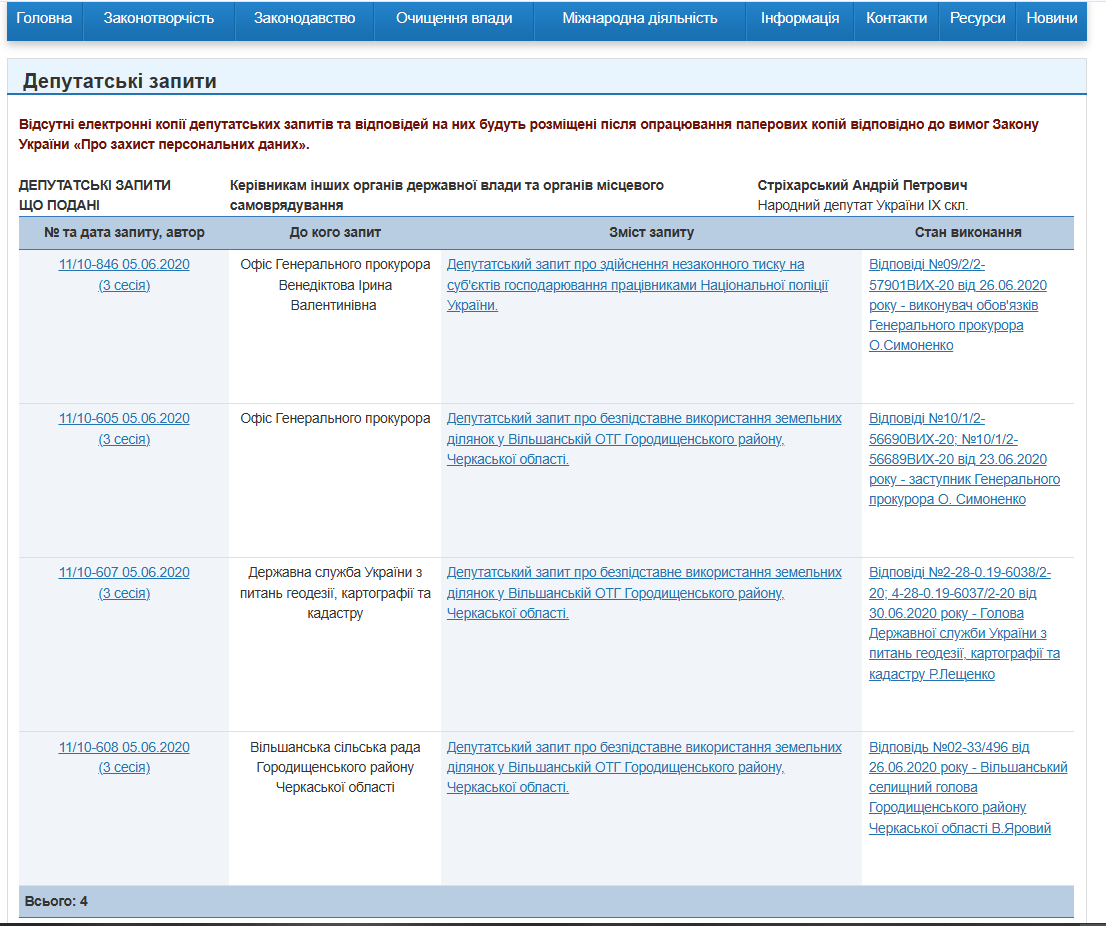Open the request about незаконного тиску на суб'єктів господарювання
This screenshot has height=926, width=1106.
coord(637,285)
